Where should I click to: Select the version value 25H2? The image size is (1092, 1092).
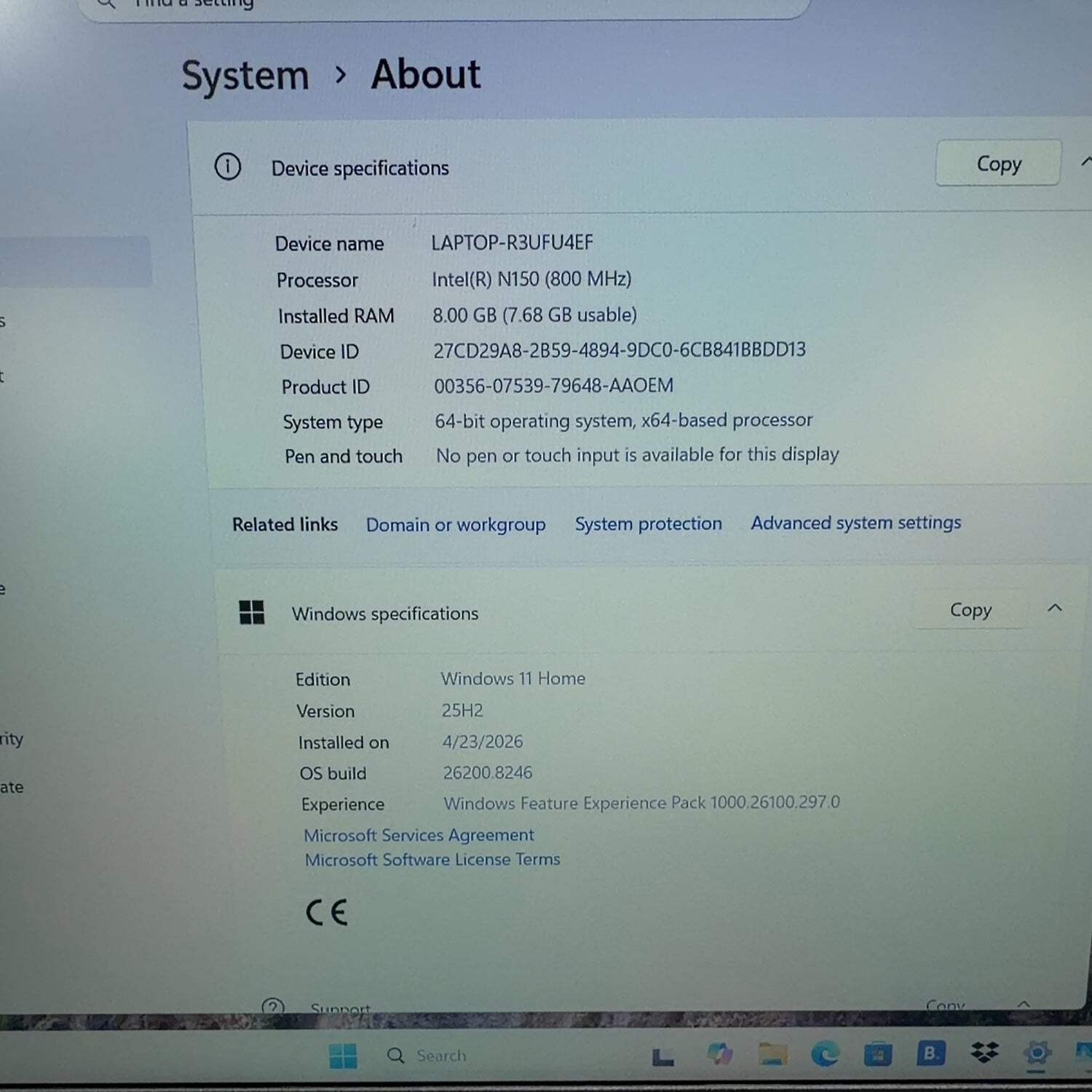click(x=462, y=711)
